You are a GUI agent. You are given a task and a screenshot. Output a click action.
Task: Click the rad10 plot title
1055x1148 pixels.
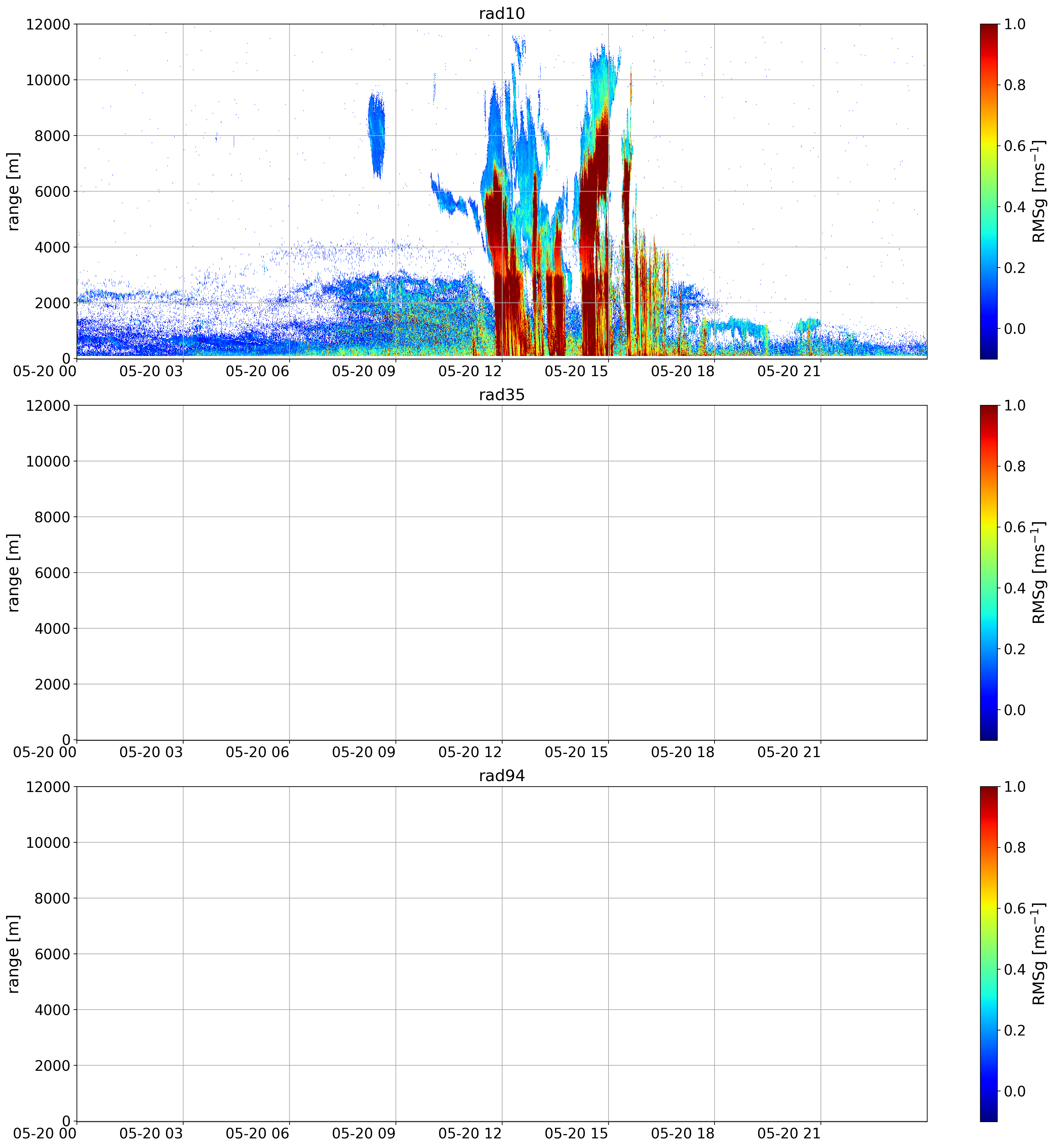(502, 14)
